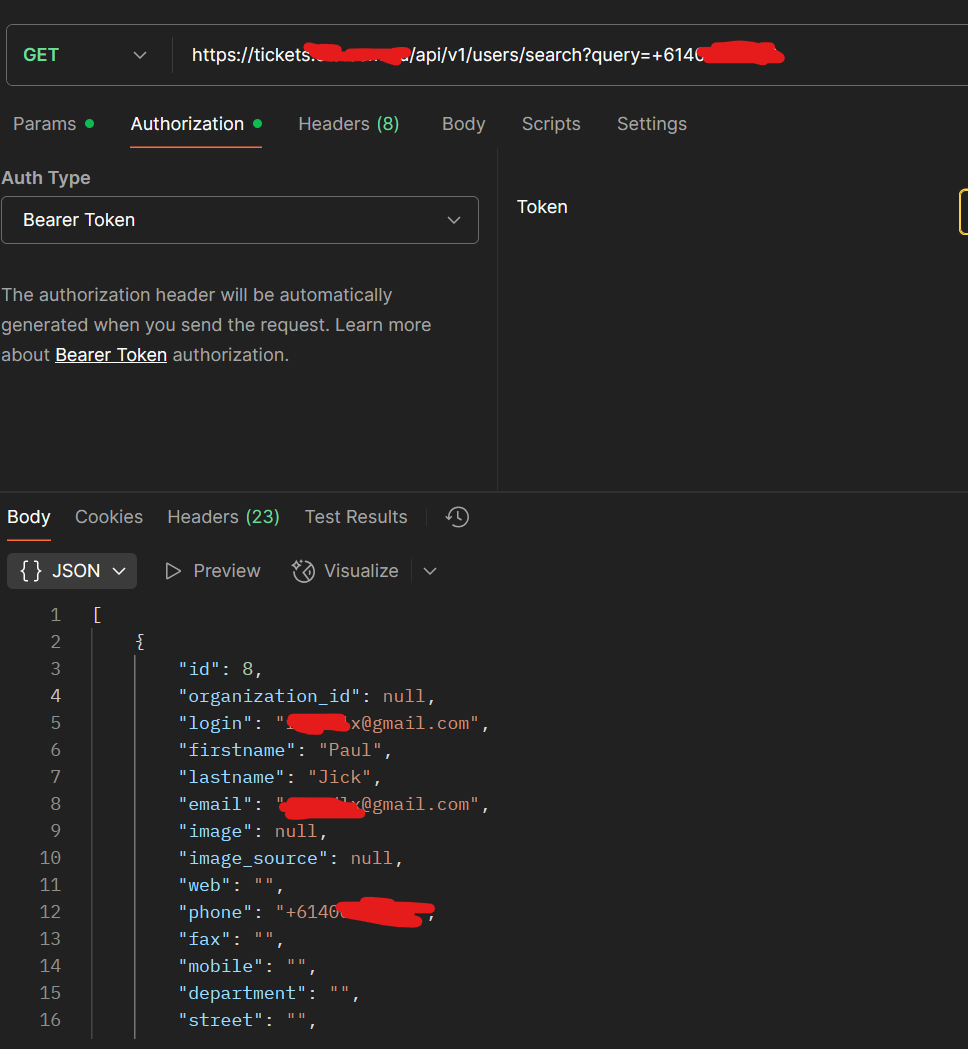Image resolution: width=968 pixels, height=1049 pixels.
Task: Open the request Headers (8) tab
Action: (x=349, y=124)
